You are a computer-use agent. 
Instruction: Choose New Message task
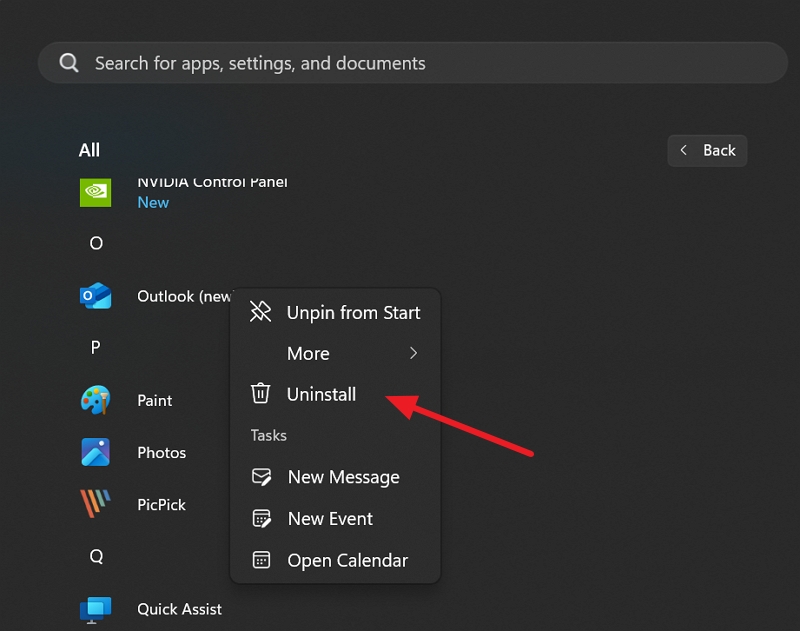(x=335, y=477)
